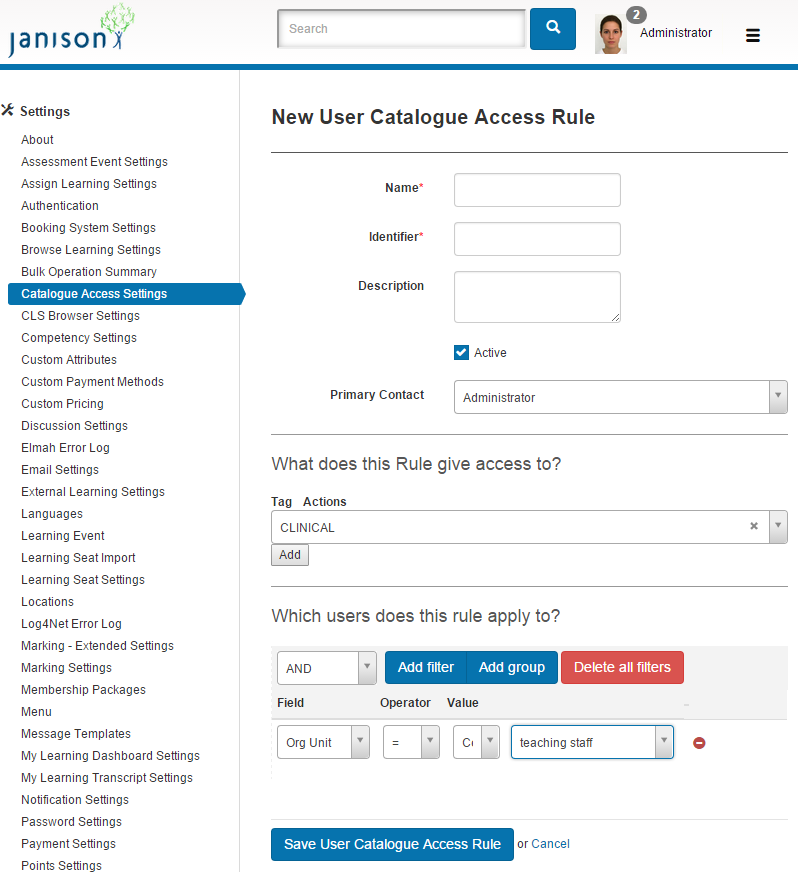Click inside the Name input field
Image resolution: width=798 pixels, height=872 pixels.
pos(536,190)
